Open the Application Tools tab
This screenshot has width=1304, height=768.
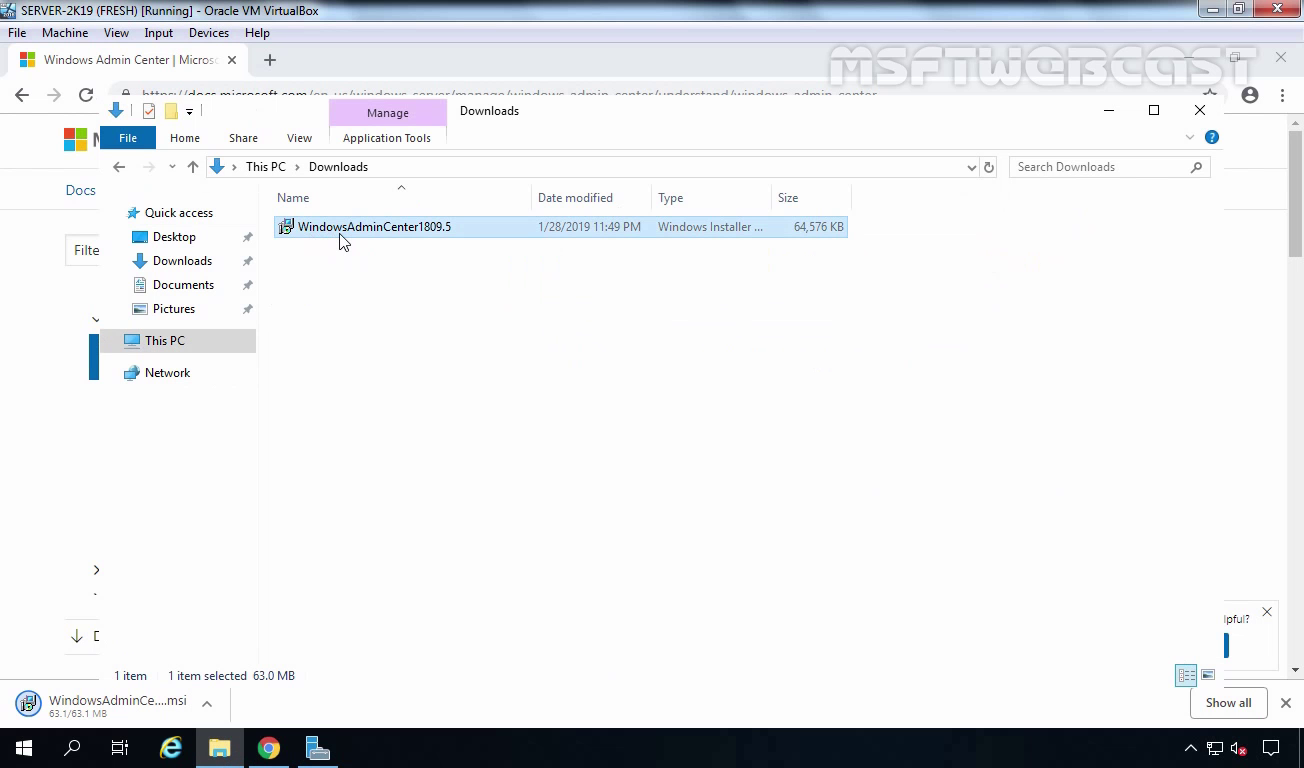[387, 138]
